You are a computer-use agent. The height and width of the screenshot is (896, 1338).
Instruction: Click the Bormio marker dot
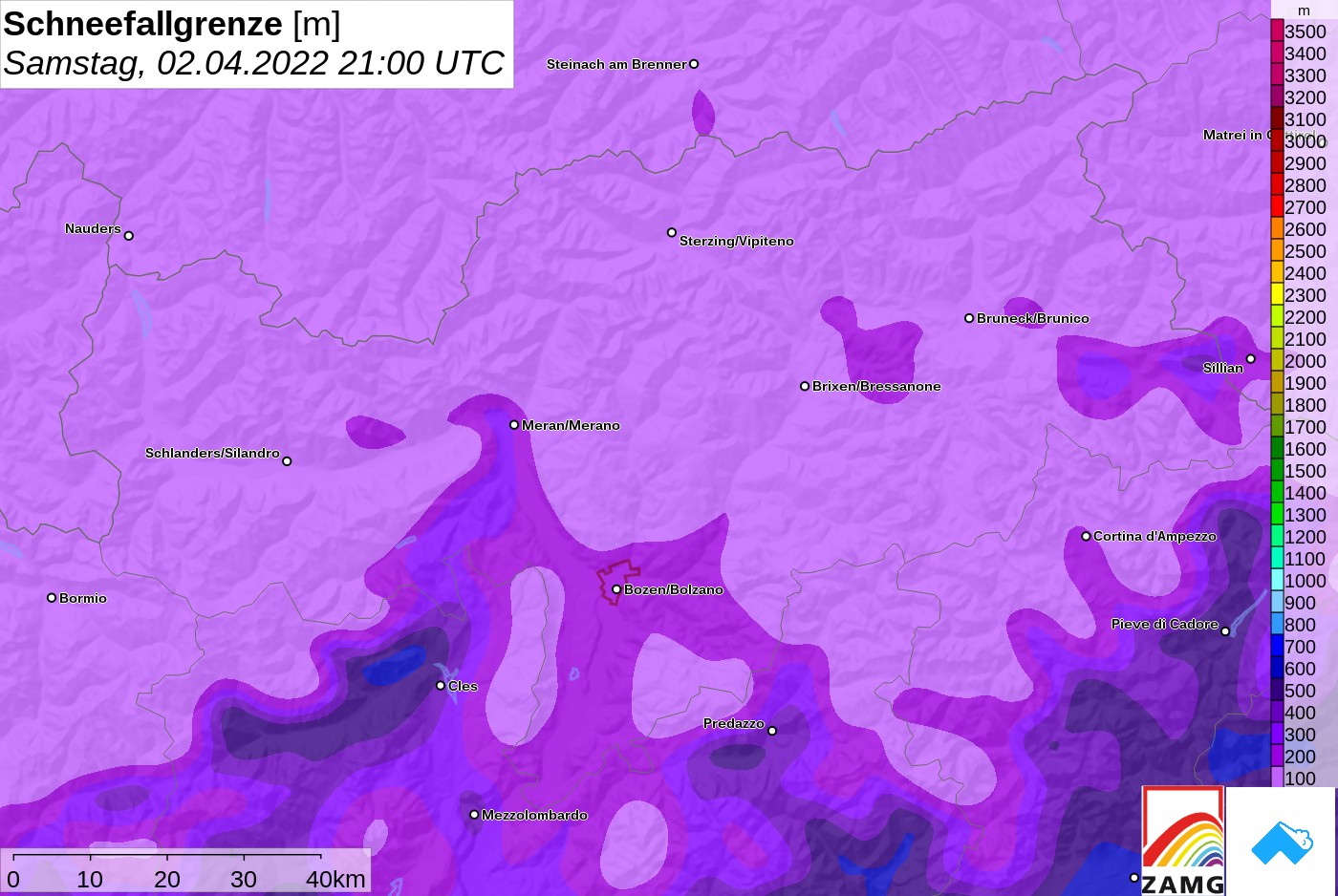(52, 598)
